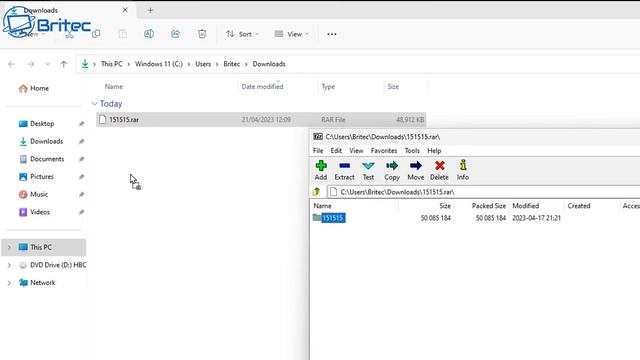Click Britec in the address breadcrumb

pos(231,64)
